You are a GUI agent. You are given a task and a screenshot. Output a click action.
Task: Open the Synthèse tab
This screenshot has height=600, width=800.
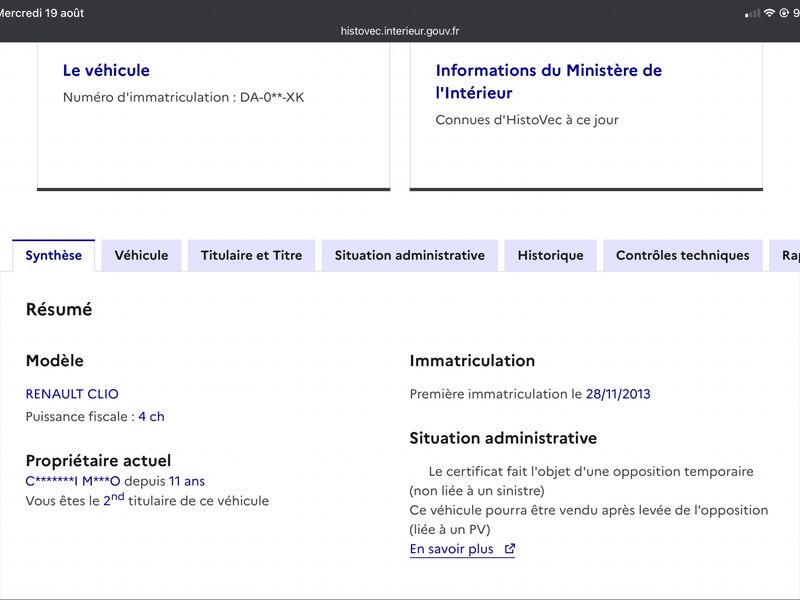coord(54,255)
